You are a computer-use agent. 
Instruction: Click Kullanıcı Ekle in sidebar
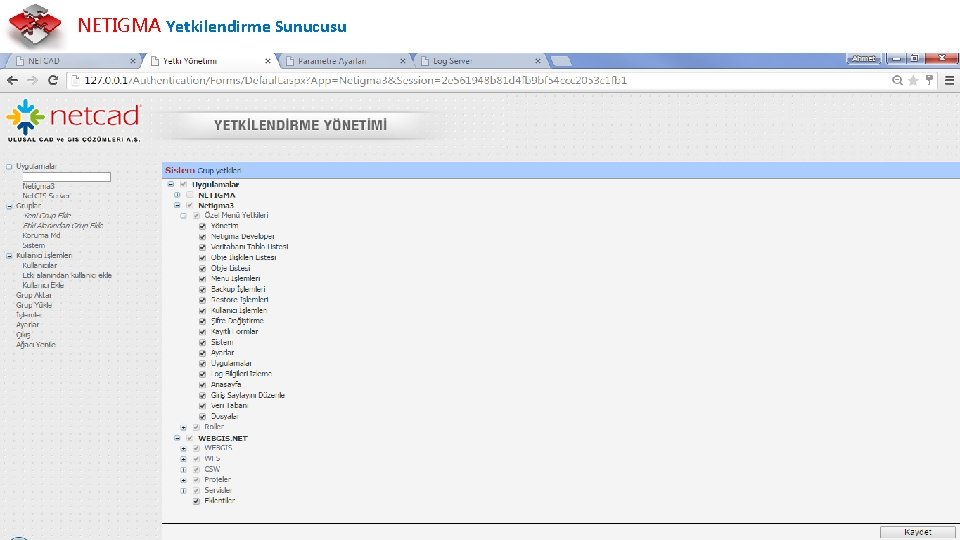coord(43,285)
